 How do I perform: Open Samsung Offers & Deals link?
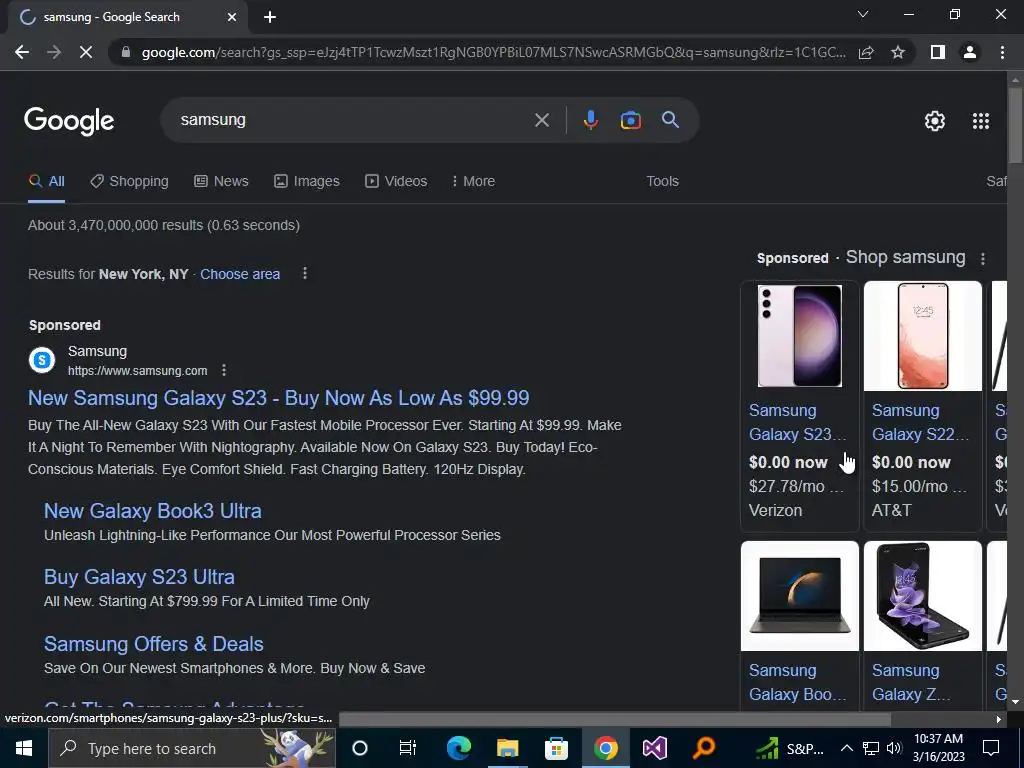coord(153,644)
